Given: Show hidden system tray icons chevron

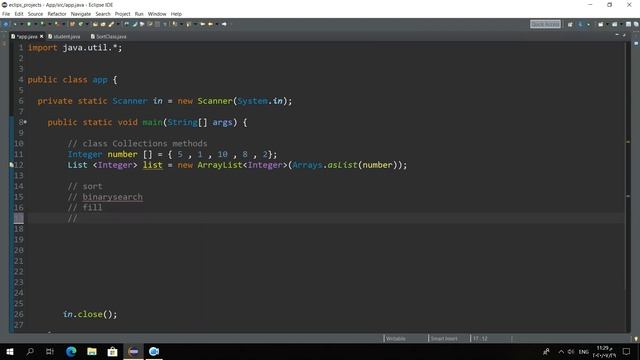Looking at the screenshot, I should click(561, 351).
